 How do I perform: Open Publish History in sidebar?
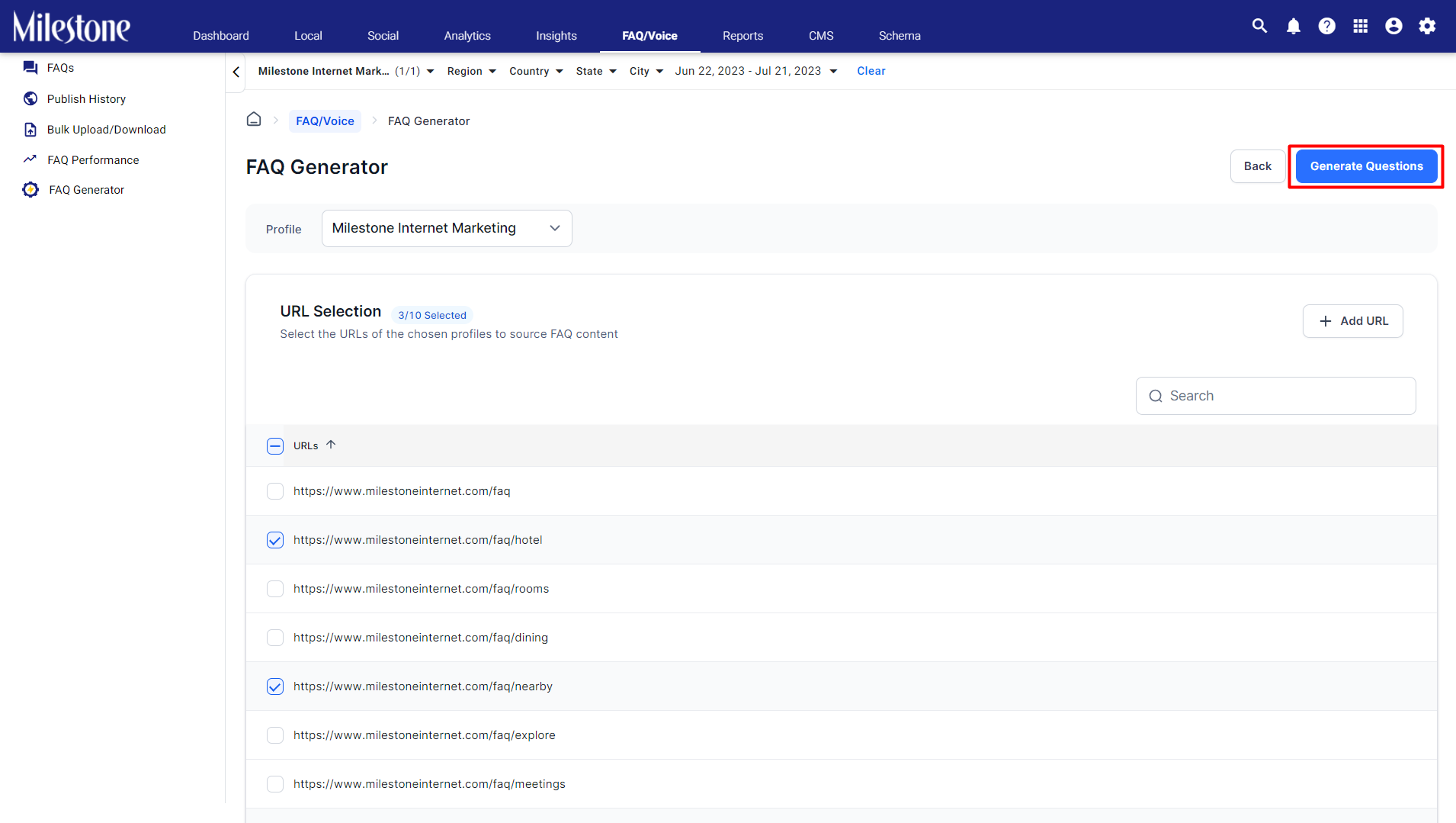click(86, 99)
